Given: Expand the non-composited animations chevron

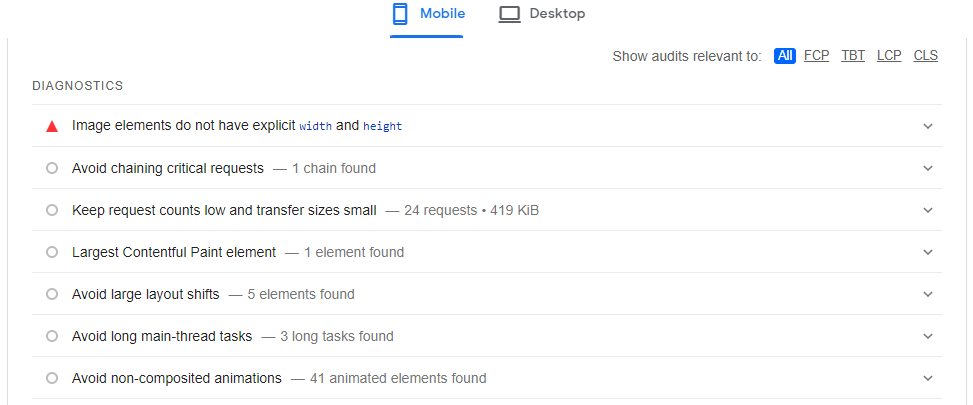Looking at the screenshot, I should point(928,378).
